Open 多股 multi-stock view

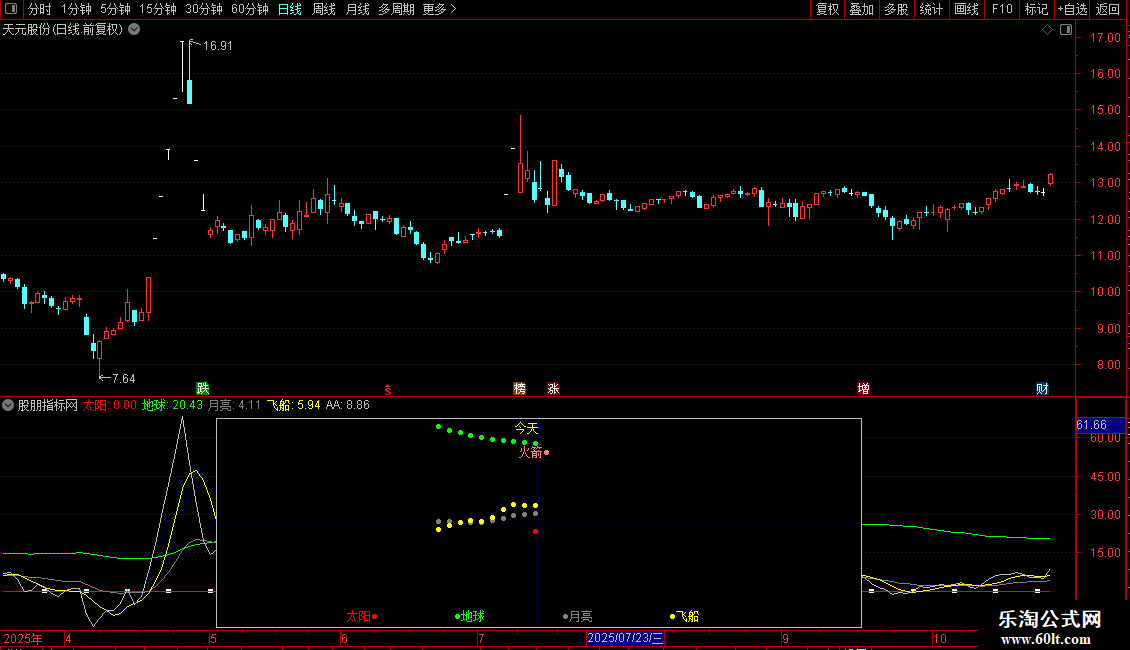[x=897, y=9]
